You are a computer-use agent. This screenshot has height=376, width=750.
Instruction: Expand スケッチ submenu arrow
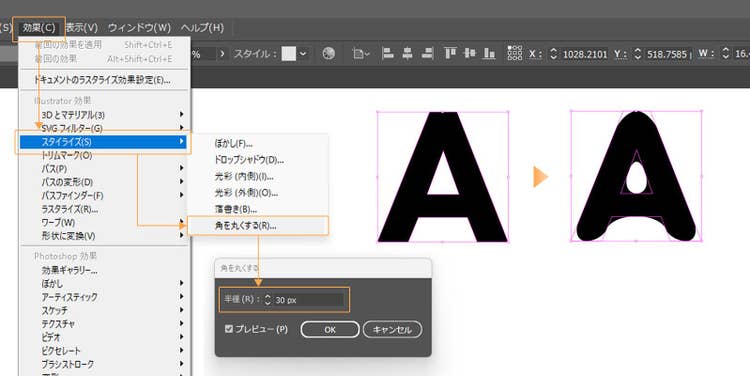[181, 310]
